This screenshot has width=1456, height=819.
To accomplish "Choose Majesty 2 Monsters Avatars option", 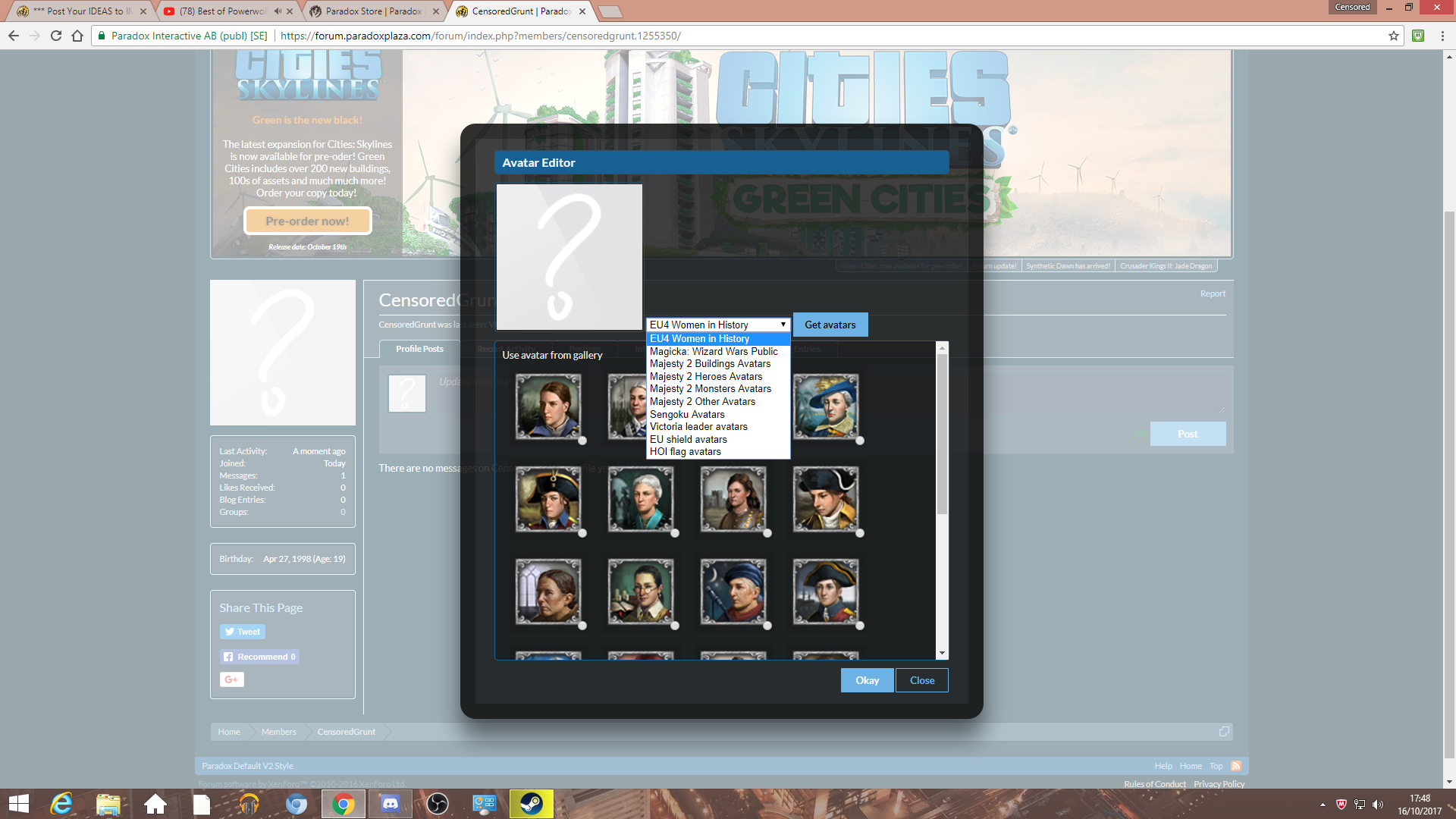I will (718, 389).
